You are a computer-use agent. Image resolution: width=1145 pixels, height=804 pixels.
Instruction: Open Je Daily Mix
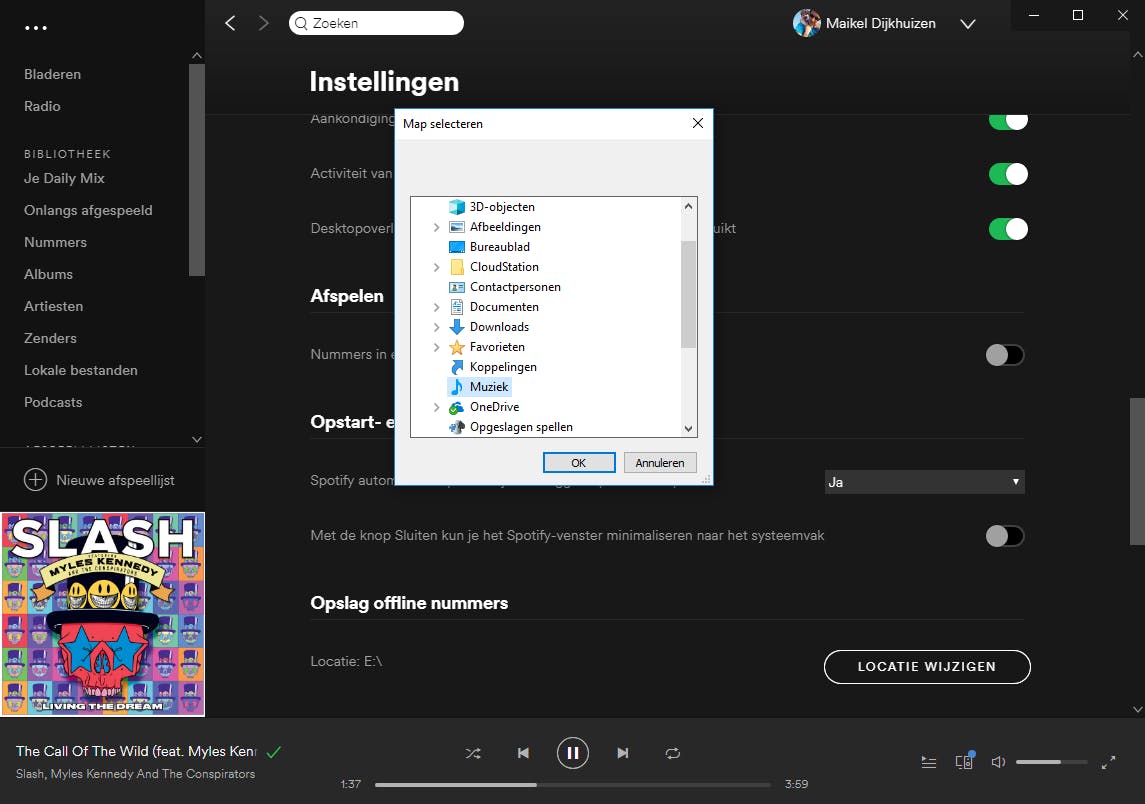64,178
